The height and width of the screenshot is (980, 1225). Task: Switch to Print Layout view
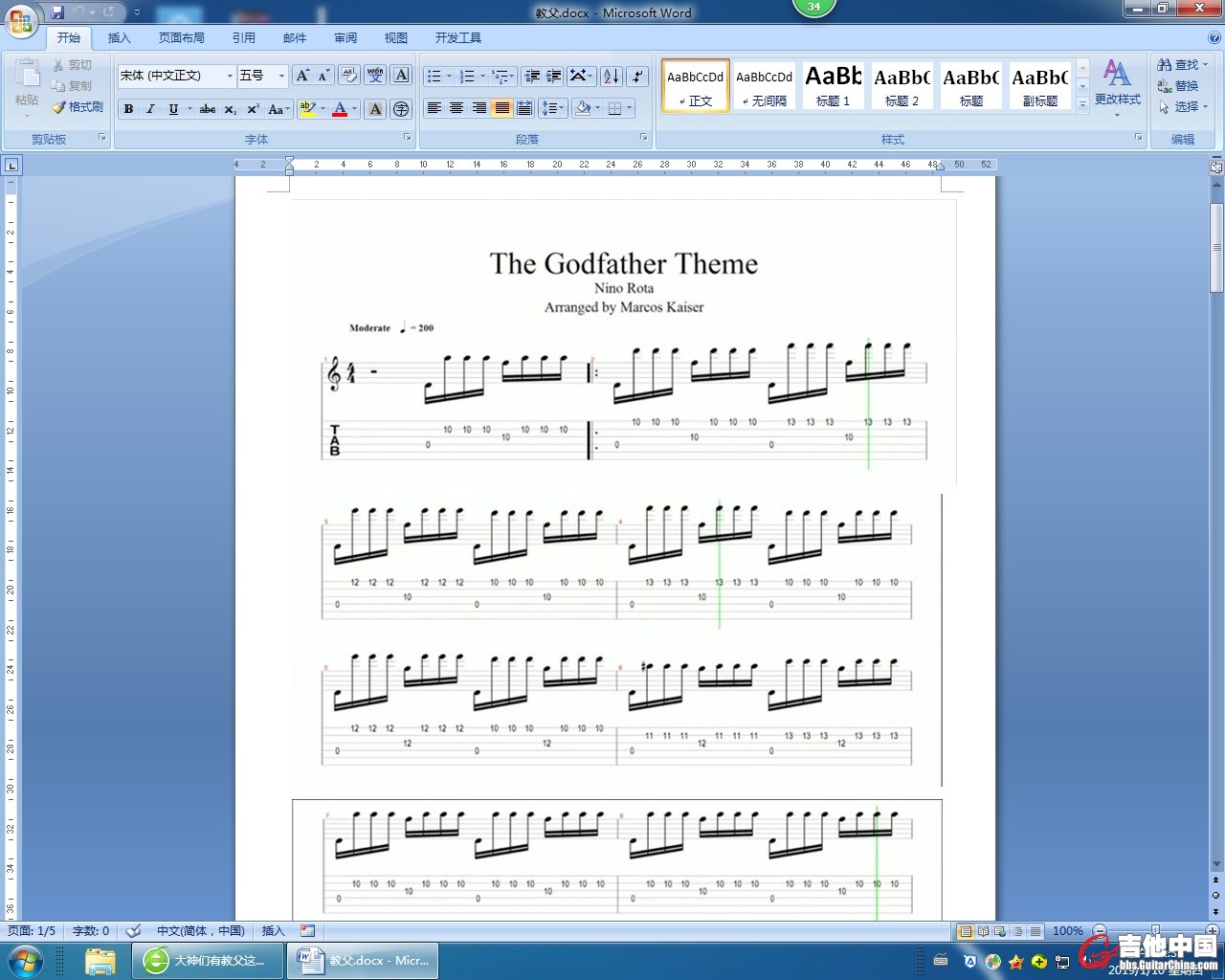(x=966, y=931)
